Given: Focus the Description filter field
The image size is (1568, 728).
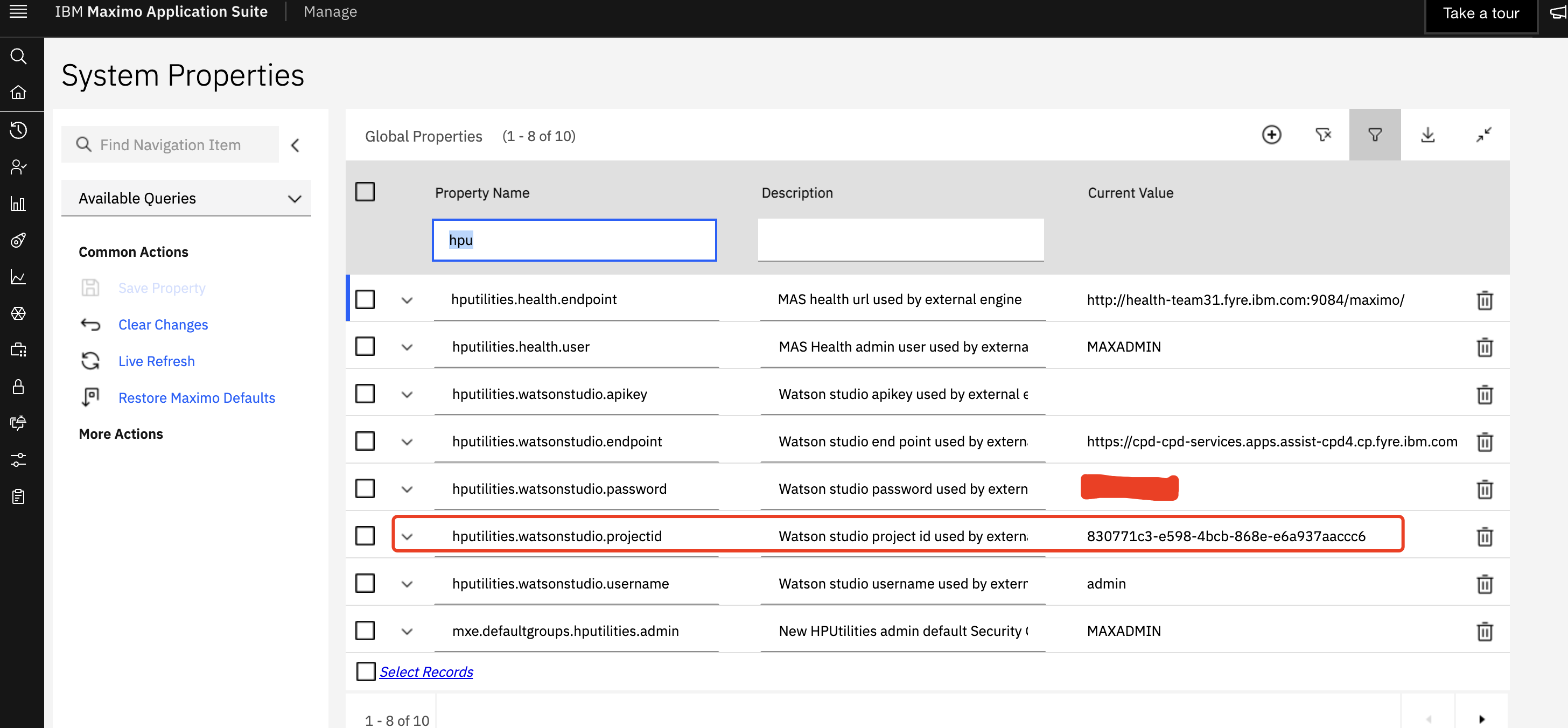Looking at the screenshot, I should pos(900,240).
